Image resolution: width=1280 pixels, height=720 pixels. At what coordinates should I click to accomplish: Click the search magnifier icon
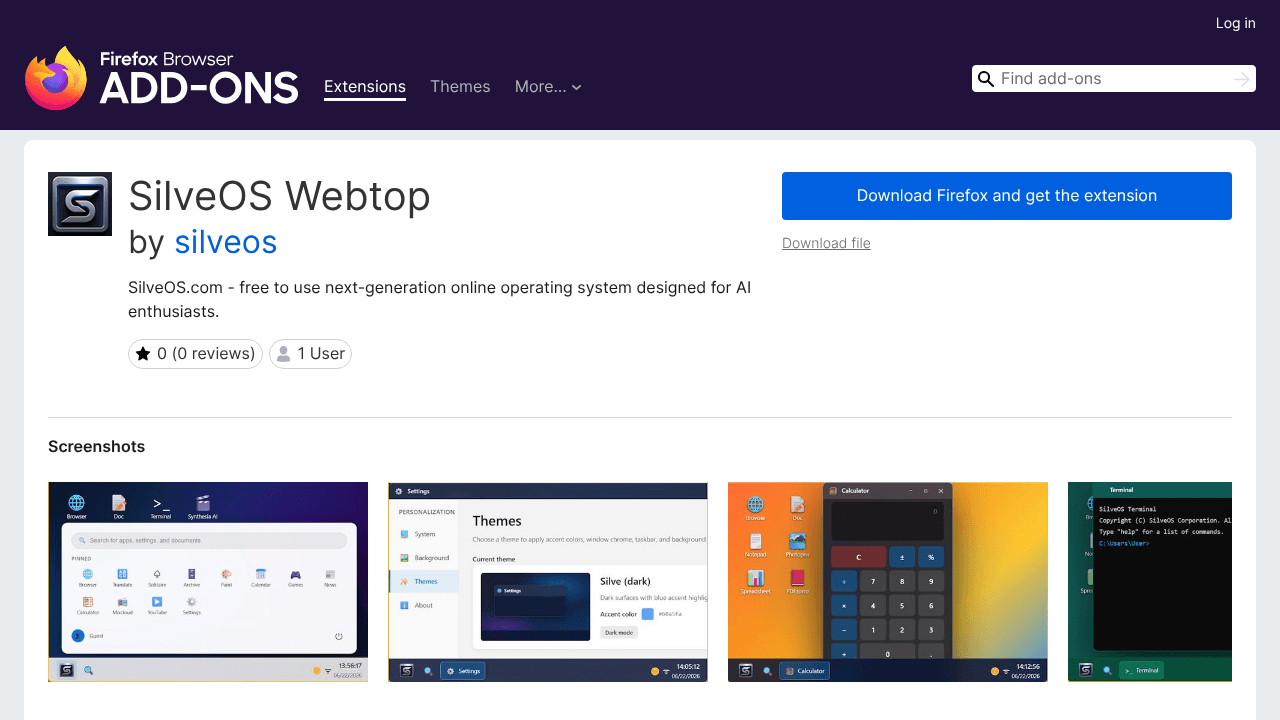pos(986,79)
